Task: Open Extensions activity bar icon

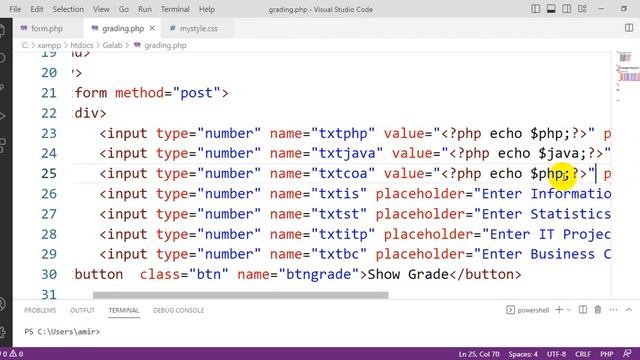Action: pos(2,145)
